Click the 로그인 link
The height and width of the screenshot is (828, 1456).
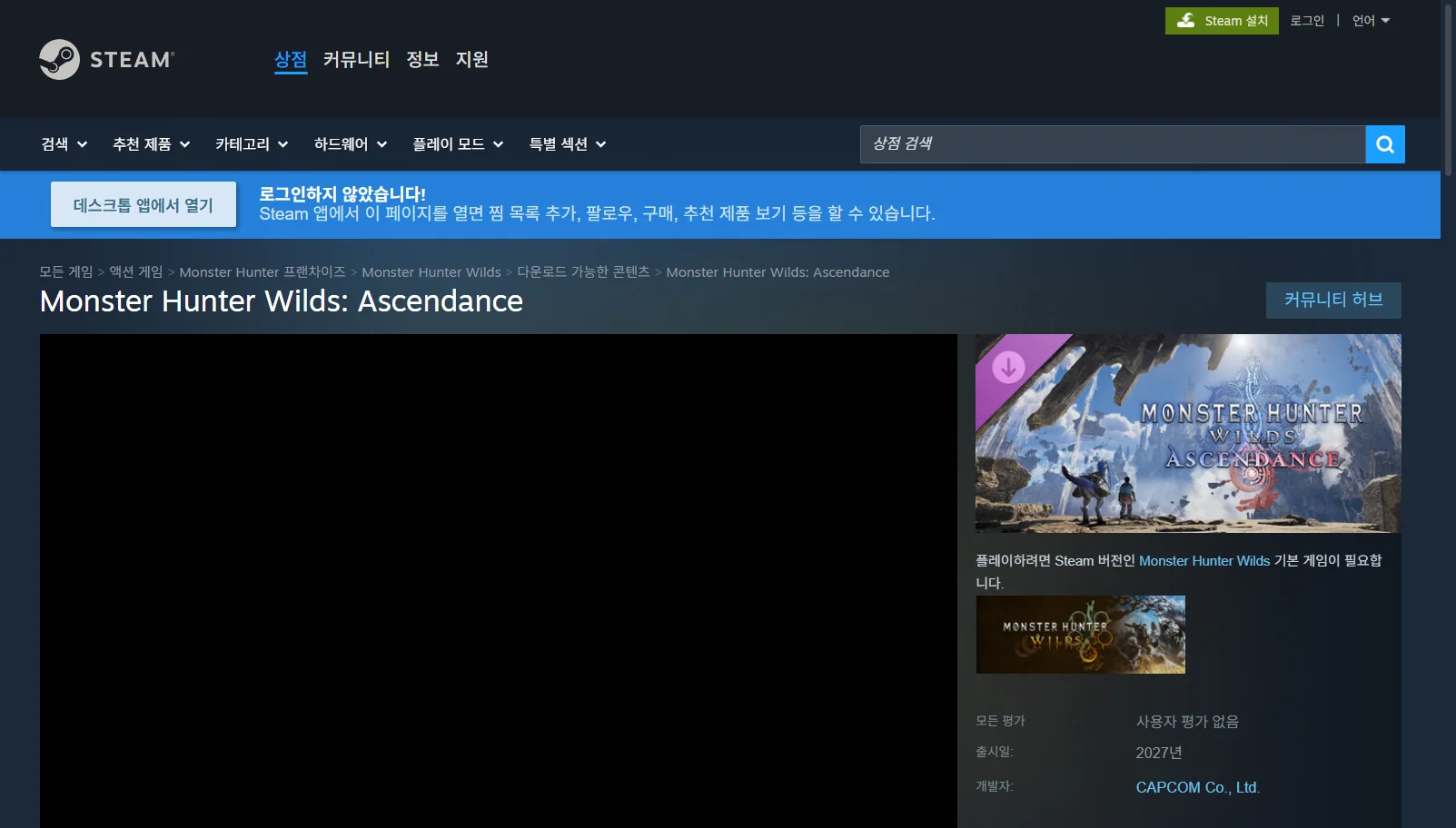pos(1307,21)
